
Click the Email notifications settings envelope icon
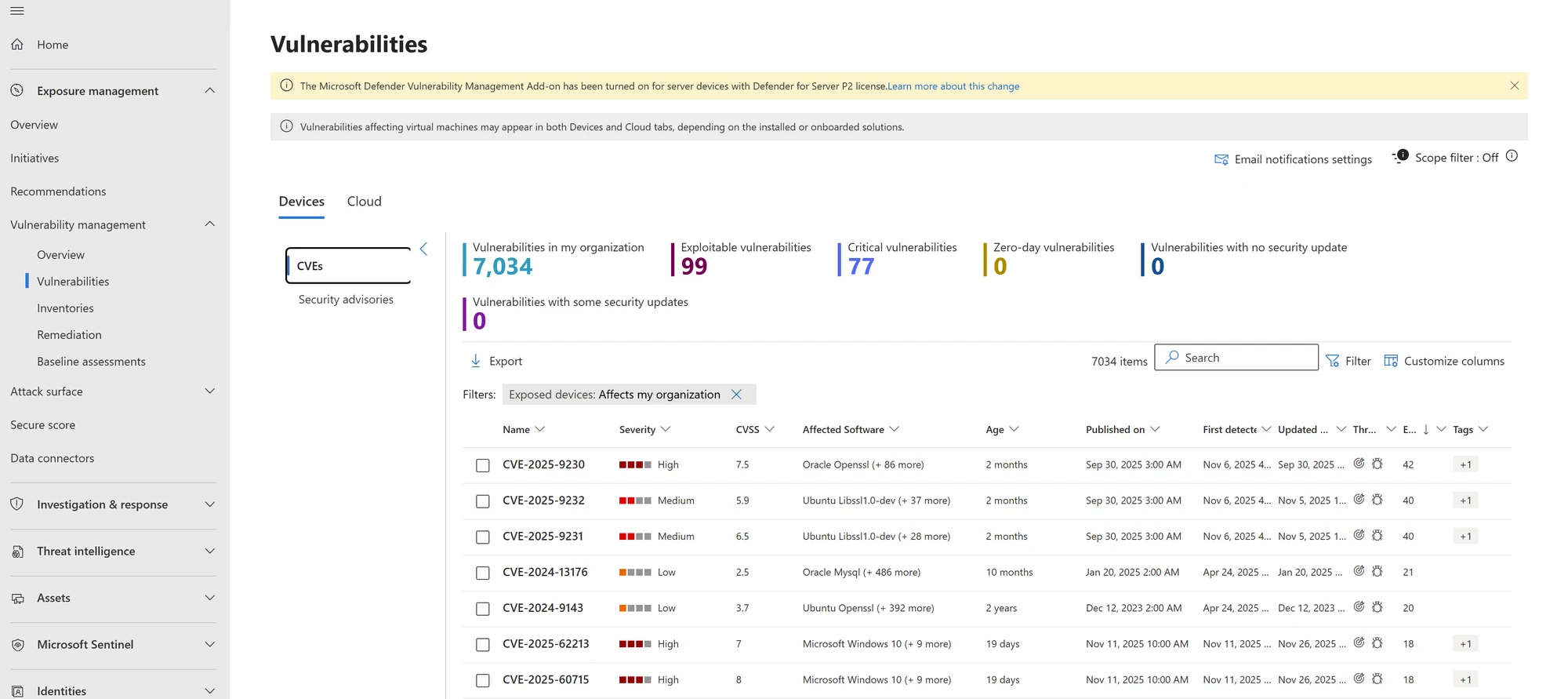point(1221,159)
